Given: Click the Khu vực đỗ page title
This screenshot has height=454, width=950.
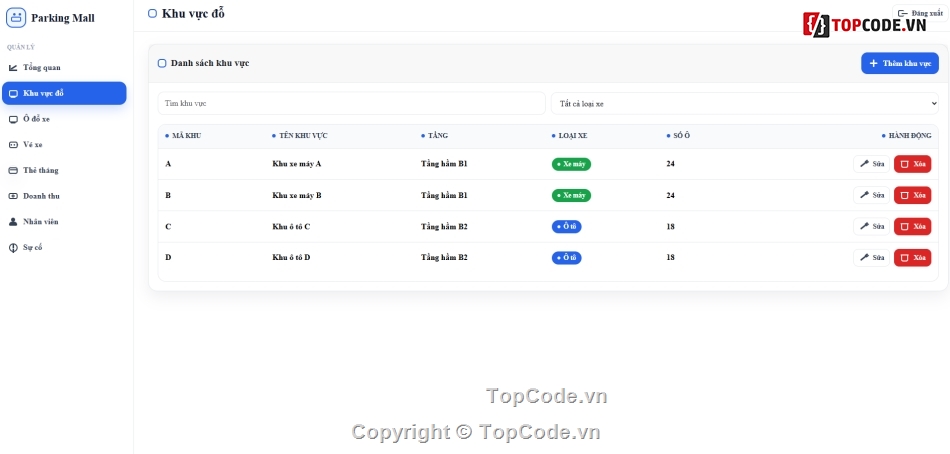Looking at the screenshot, I should coord(193,13).
